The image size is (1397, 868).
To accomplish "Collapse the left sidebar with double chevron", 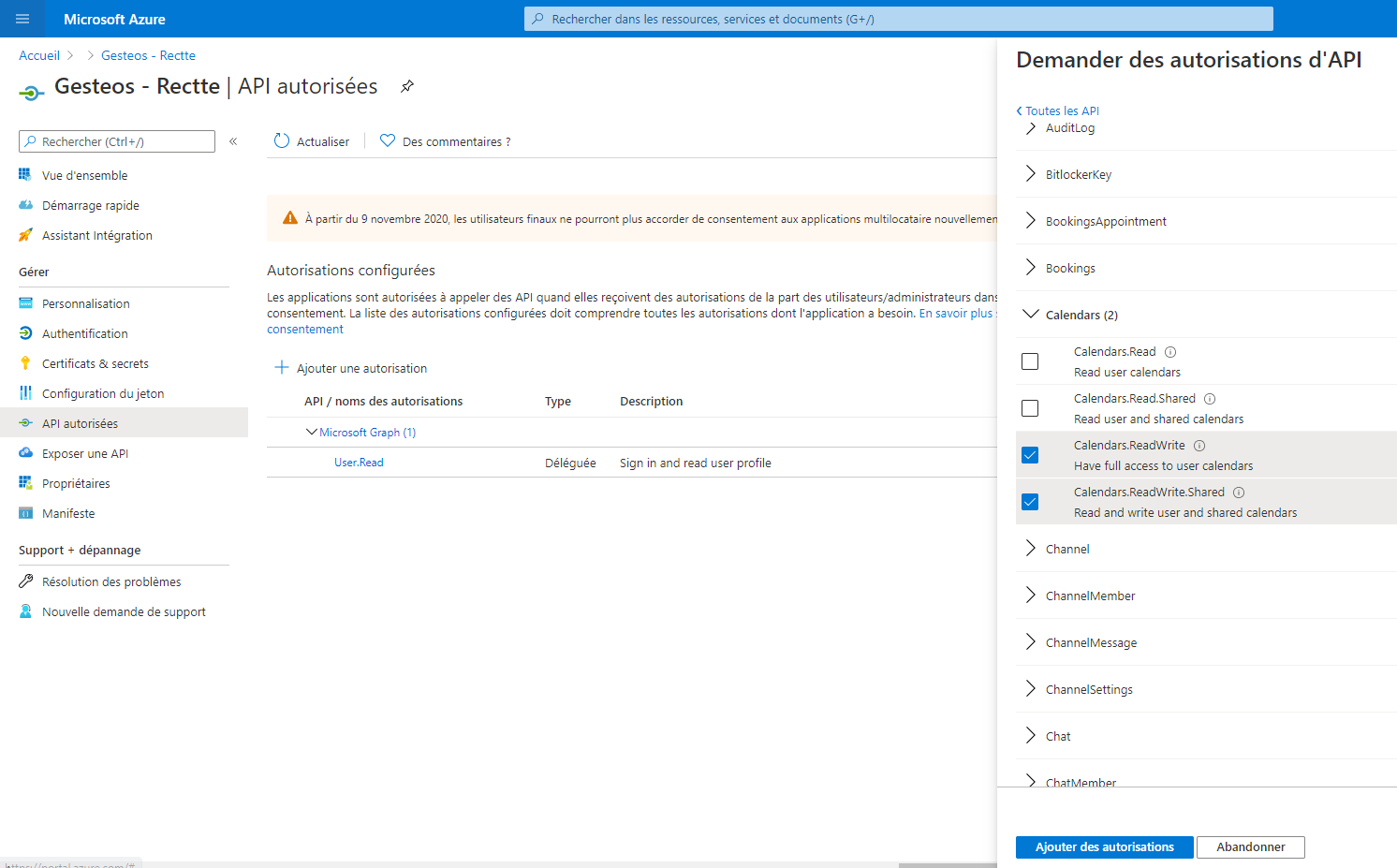I will [x=233, y=141].
